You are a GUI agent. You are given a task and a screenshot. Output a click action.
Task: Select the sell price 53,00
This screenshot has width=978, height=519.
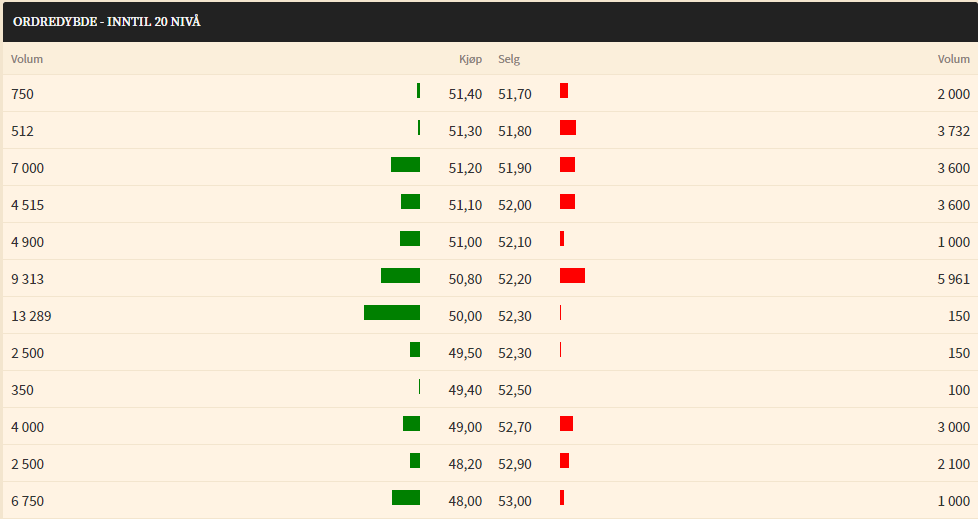(515, 501)
